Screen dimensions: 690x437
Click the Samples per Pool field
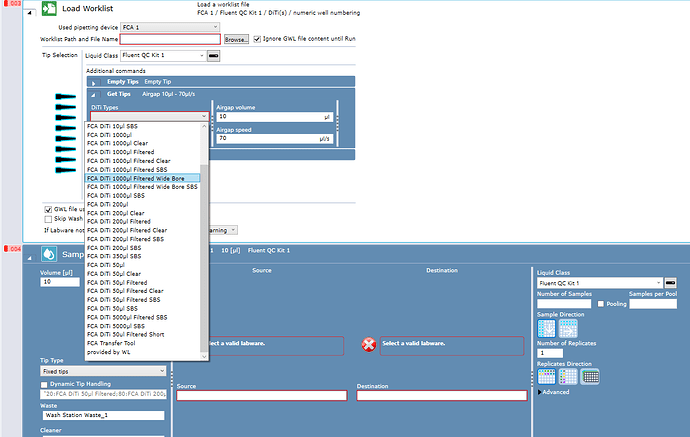pyautogui.click(x=653, y=304)
